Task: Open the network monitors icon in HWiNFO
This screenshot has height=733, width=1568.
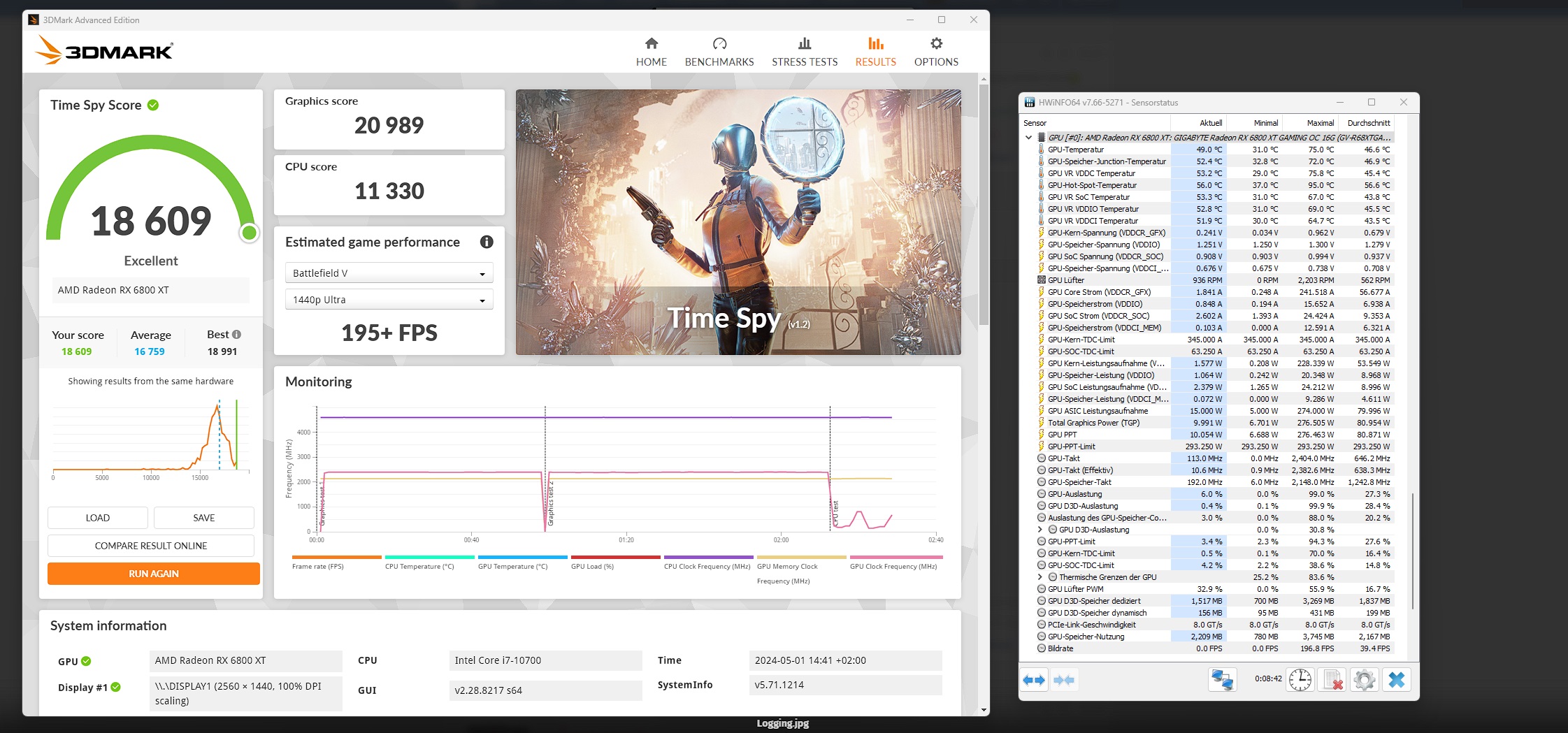Action: pos(1222,680)
